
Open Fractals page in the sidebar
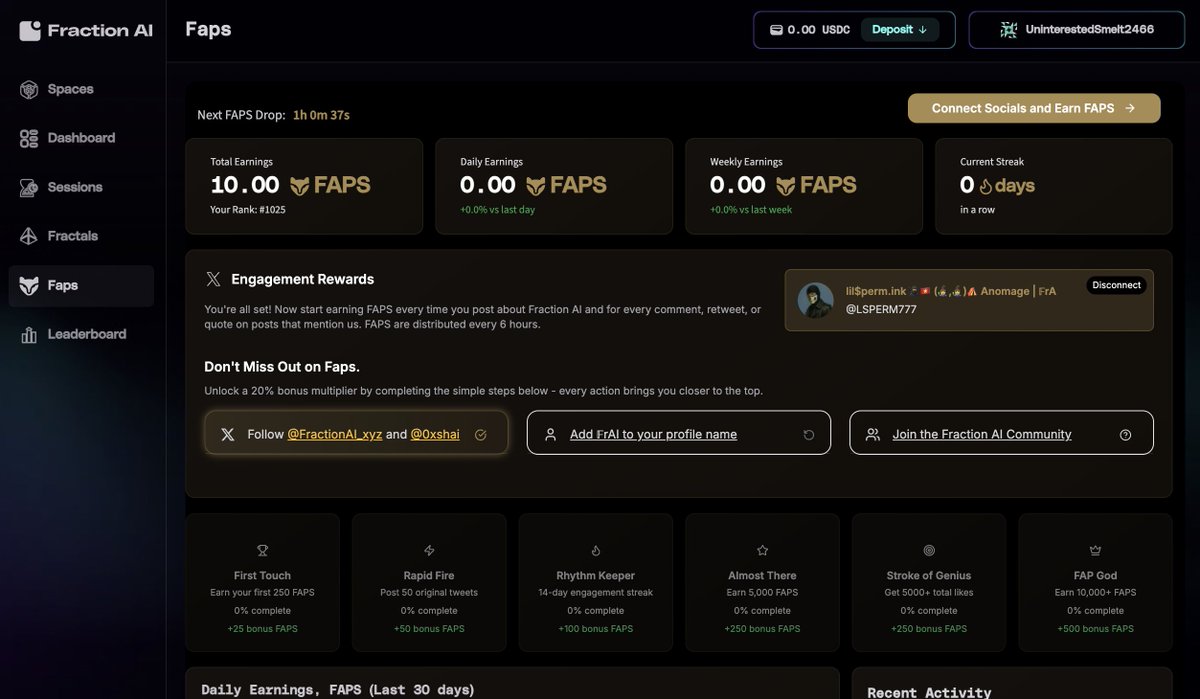(81, 236)
